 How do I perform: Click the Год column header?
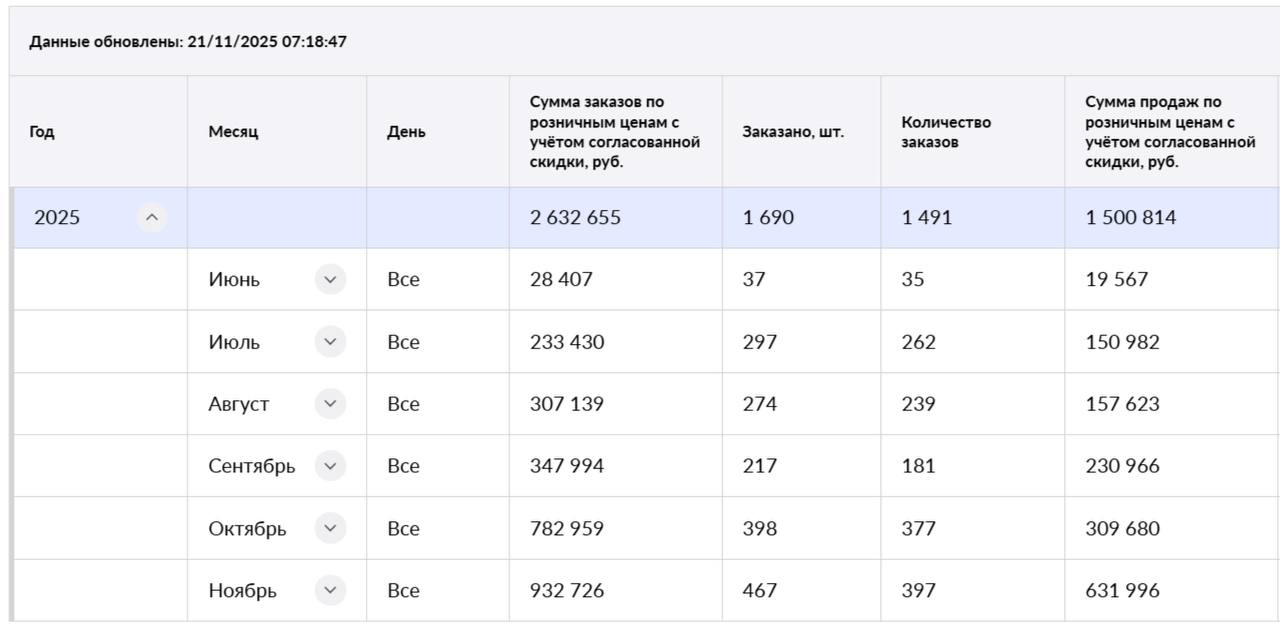click(x=42, y=132)
